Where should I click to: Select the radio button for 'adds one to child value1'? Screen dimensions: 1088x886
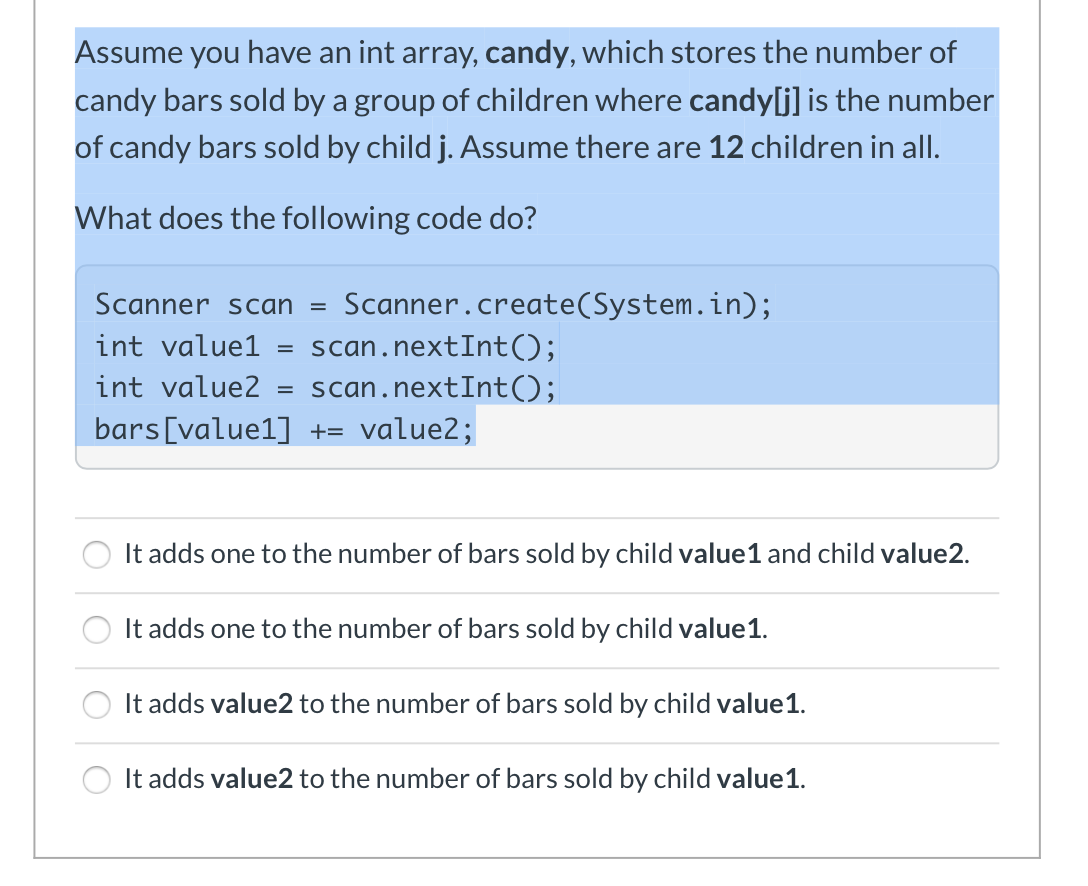(96, 630)
